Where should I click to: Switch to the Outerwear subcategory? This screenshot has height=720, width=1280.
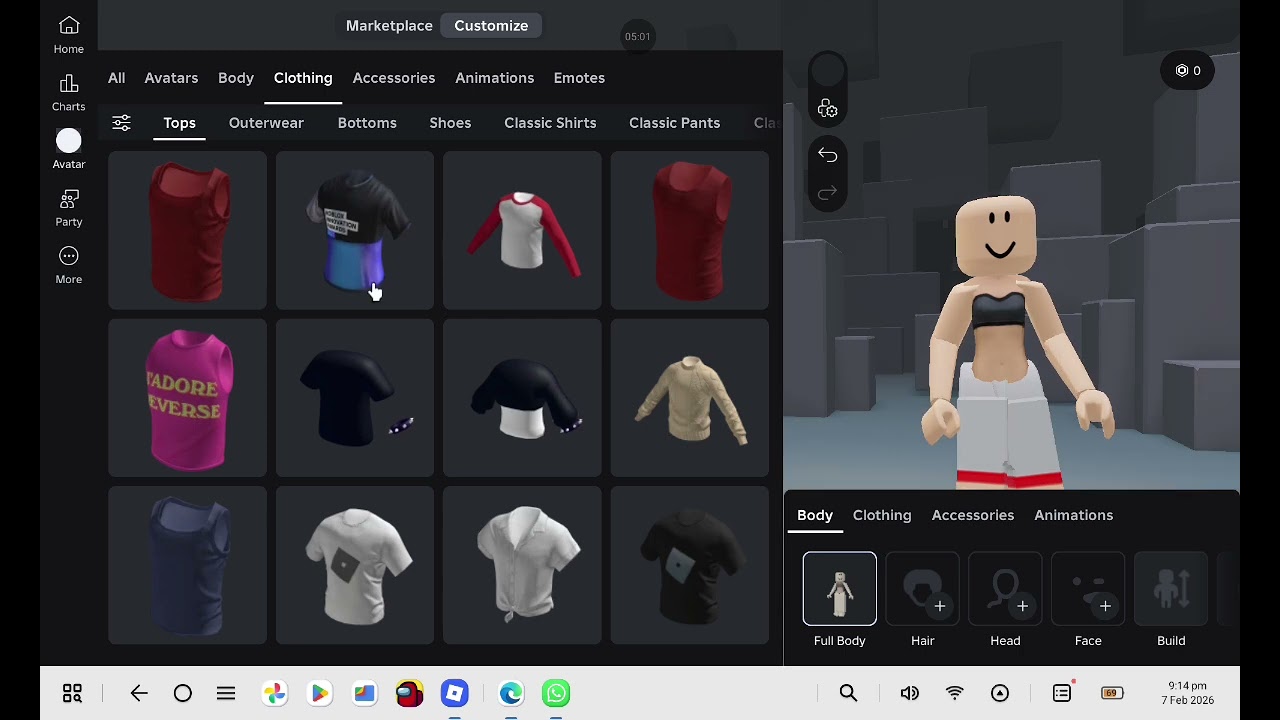click(266, 123)
